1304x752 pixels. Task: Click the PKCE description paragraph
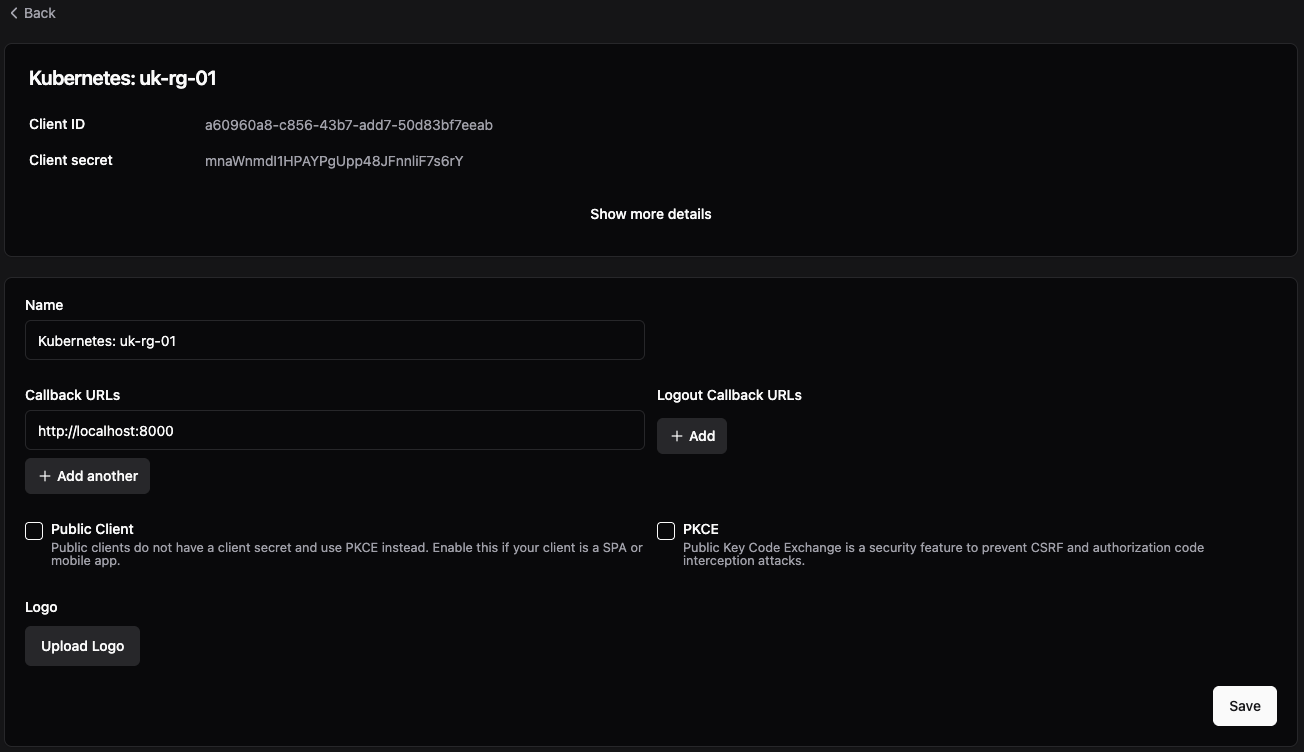click(942, 554)
